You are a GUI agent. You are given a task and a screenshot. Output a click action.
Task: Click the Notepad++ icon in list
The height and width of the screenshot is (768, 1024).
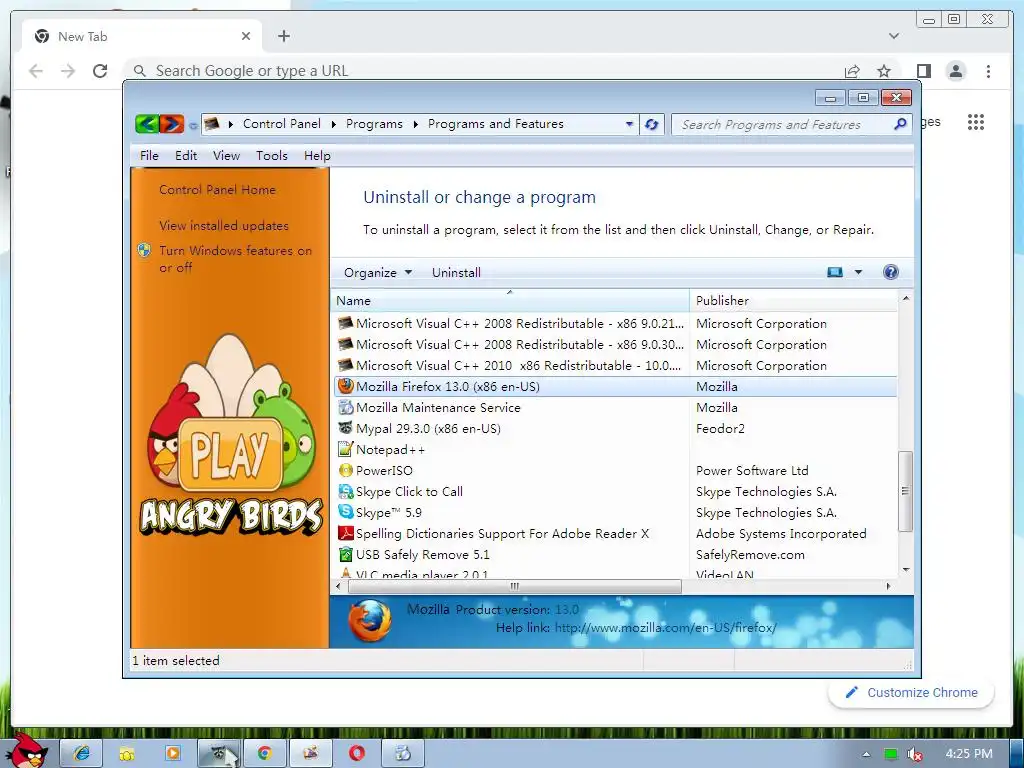click(x=345, y=449)
